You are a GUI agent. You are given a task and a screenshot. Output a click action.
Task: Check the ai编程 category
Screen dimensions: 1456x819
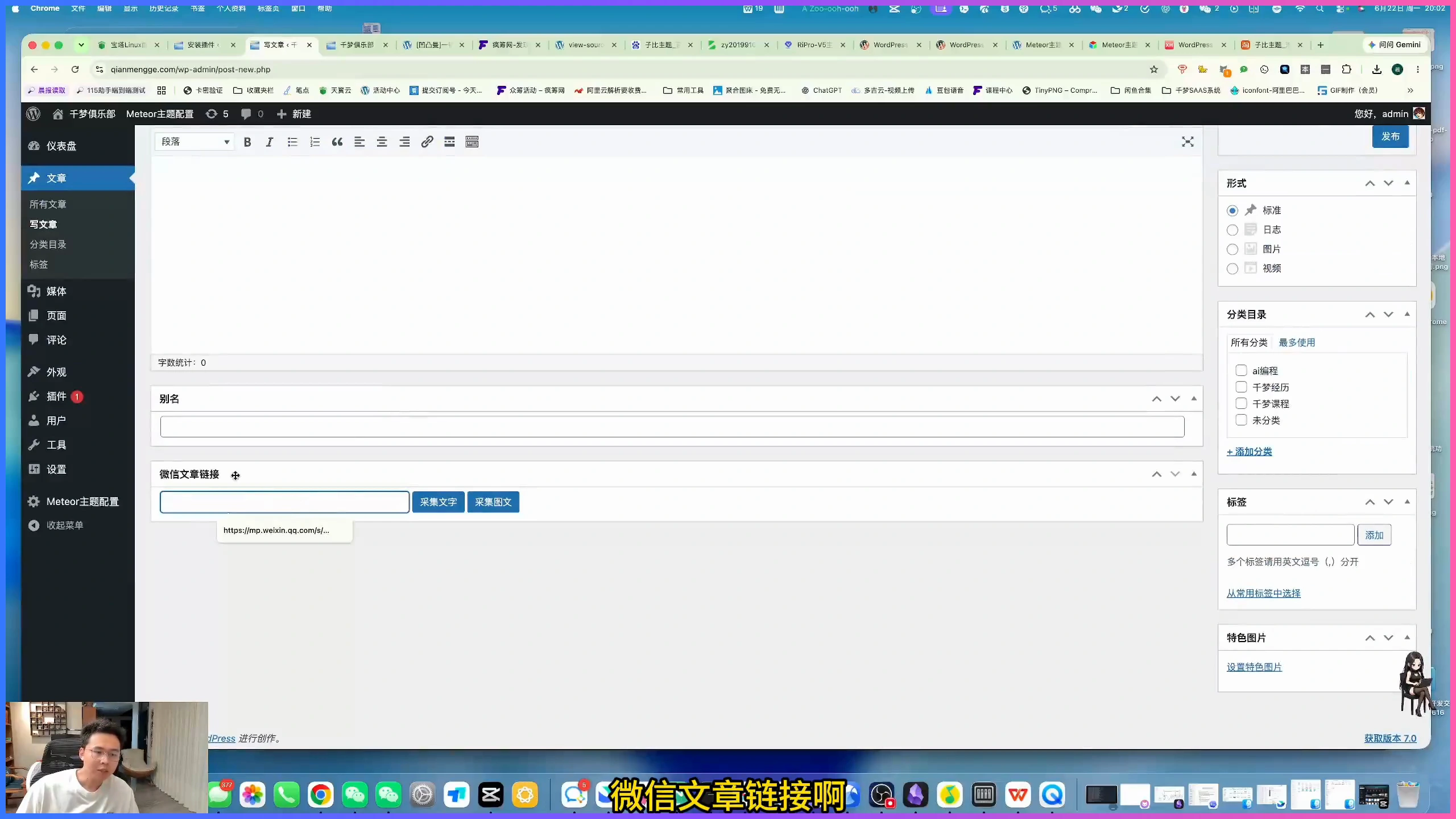pyautogui.click(x=1241, y=371)
